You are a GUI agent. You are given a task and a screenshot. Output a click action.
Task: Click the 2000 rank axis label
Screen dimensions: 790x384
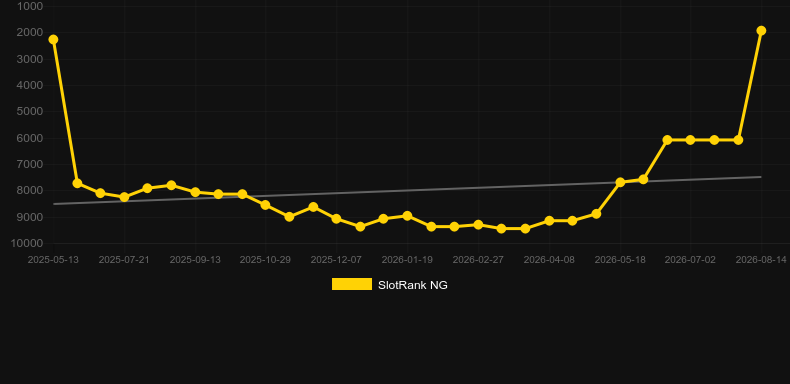click(x=30, y=32)
